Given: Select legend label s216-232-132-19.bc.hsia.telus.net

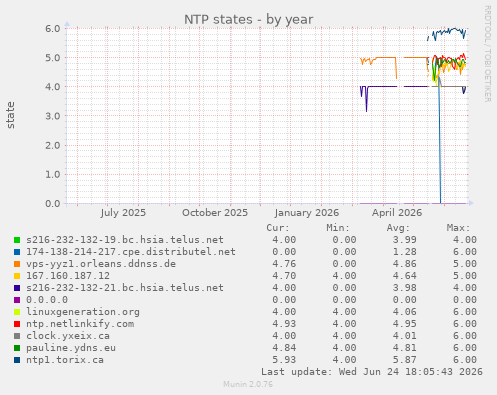Looking at the screenshot, I should pyautogui.click(x=125, y=240).
